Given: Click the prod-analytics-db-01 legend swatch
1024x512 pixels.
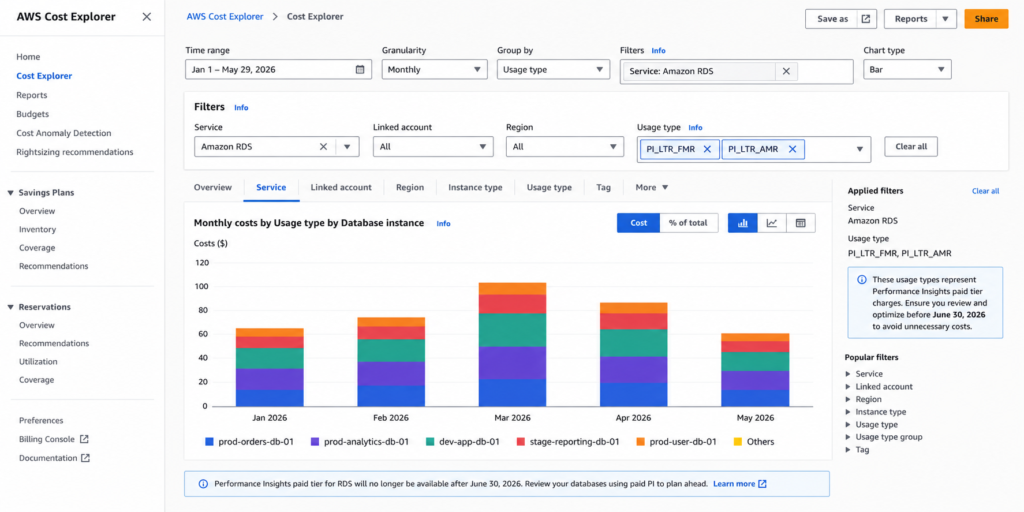Looking at the screenshot, I should click(x=315, y=442).
